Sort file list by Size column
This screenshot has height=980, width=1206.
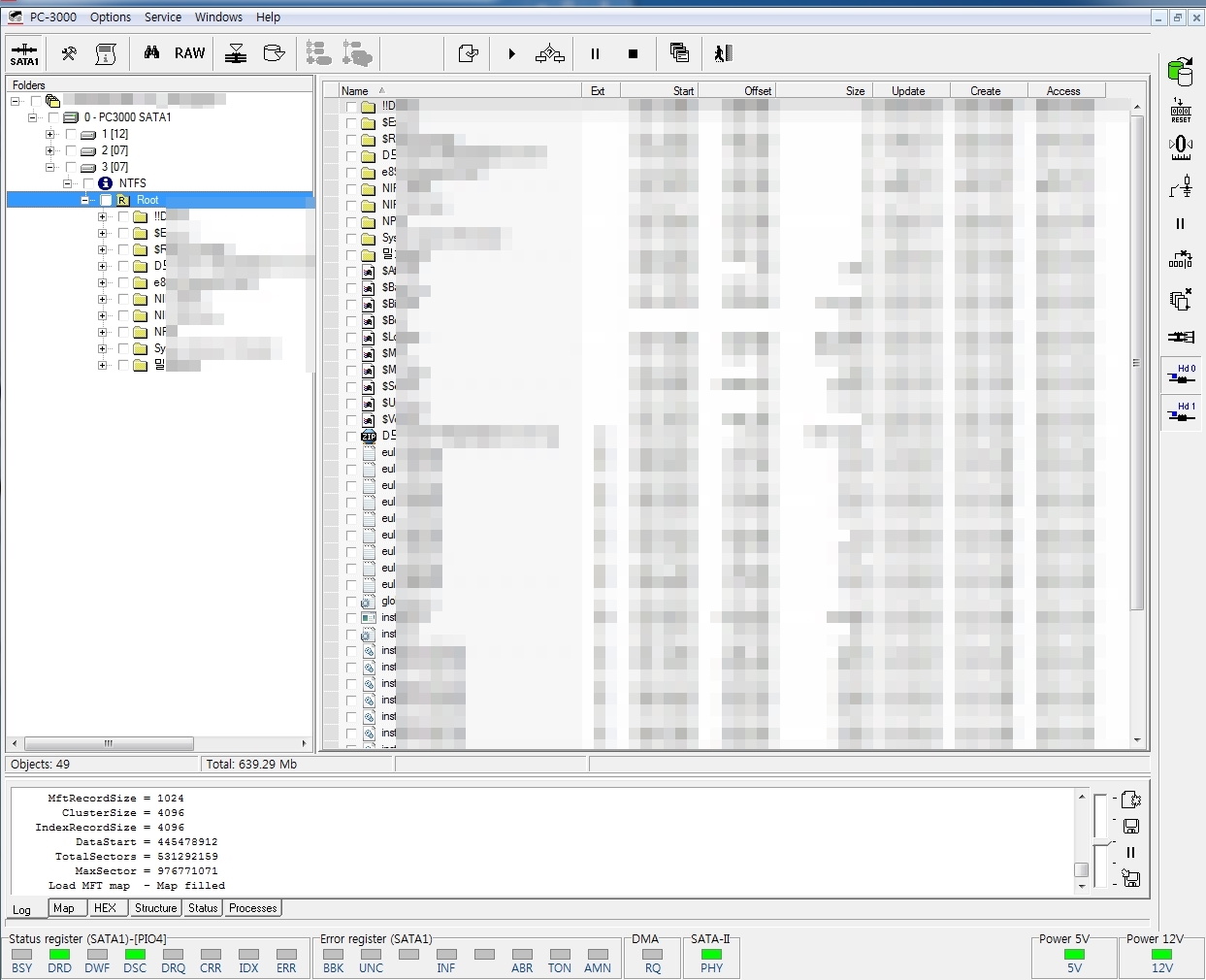[x=854, y=91]
